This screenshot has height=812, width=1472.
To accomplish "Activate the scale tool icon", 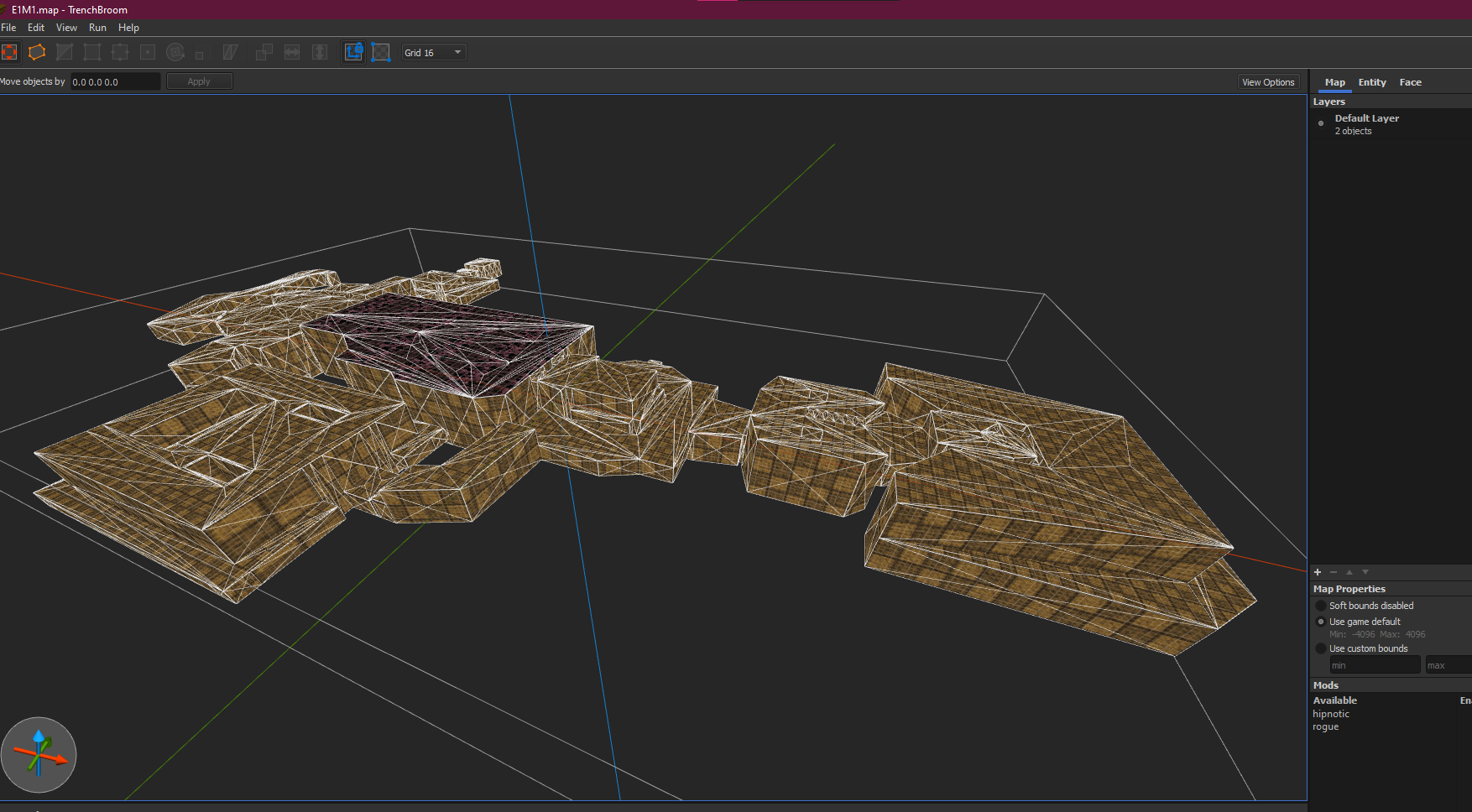I will (200, 55).
